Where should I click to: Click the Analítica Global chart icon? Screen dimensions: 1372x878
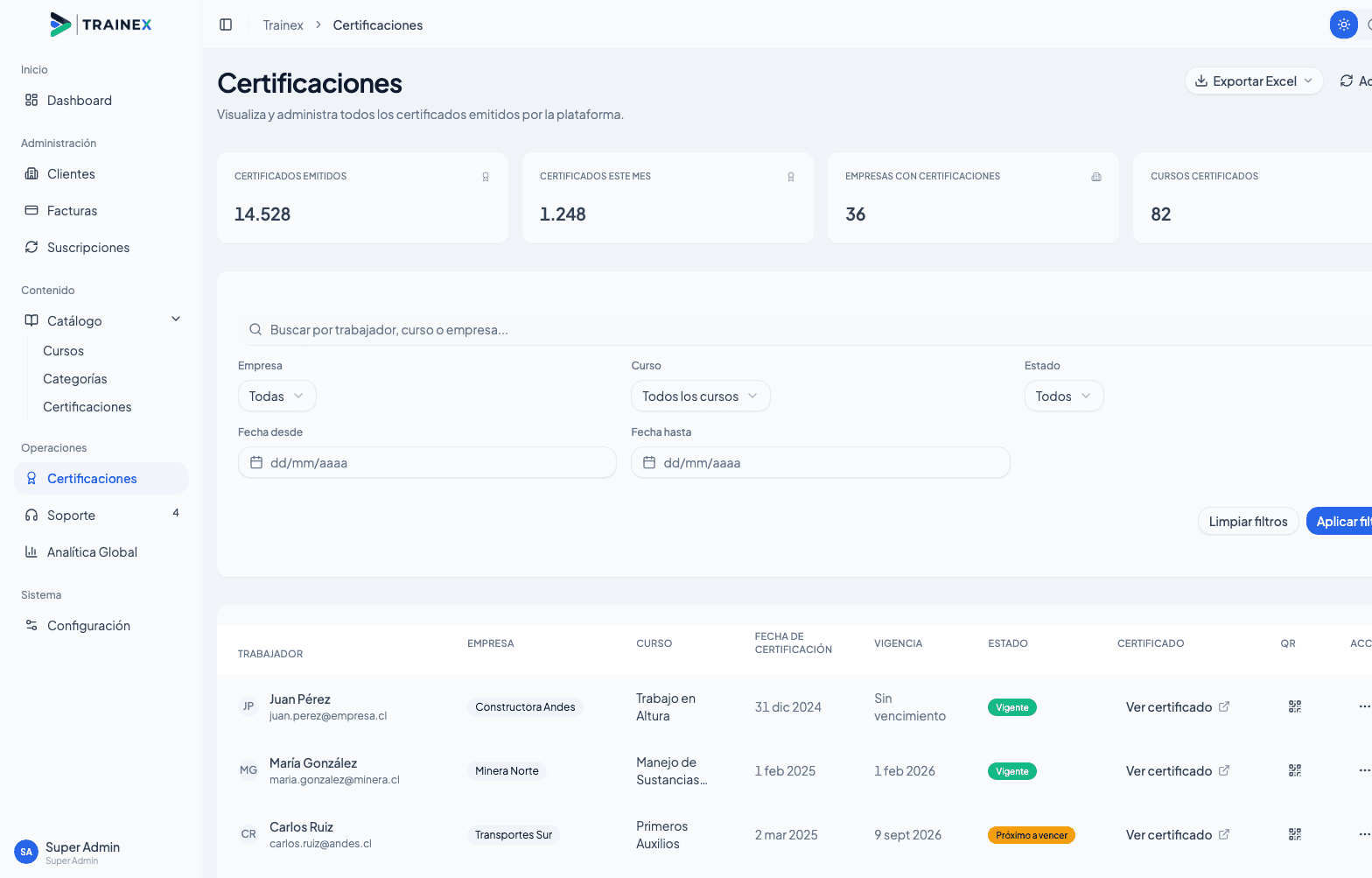[31, 551]
